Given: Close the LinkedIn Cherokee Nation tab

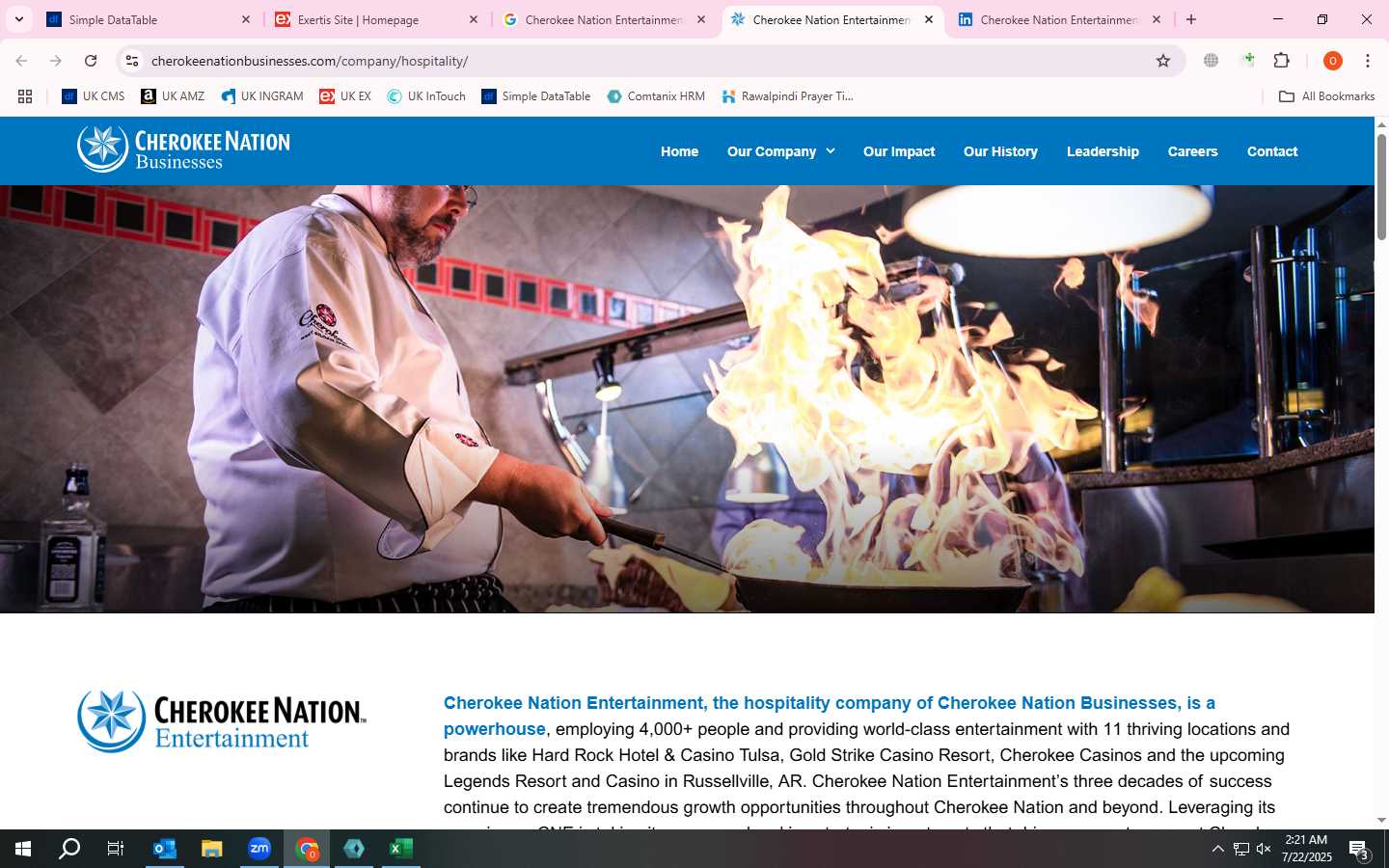Looking at the screenshot, I should (1157, 19).
